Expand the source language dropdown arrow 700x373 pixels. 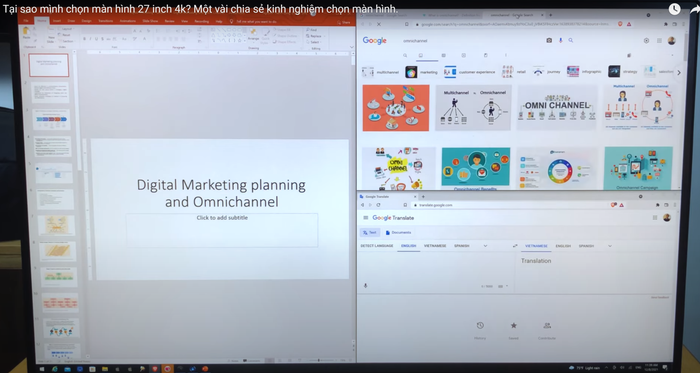(x=485, y=246)
